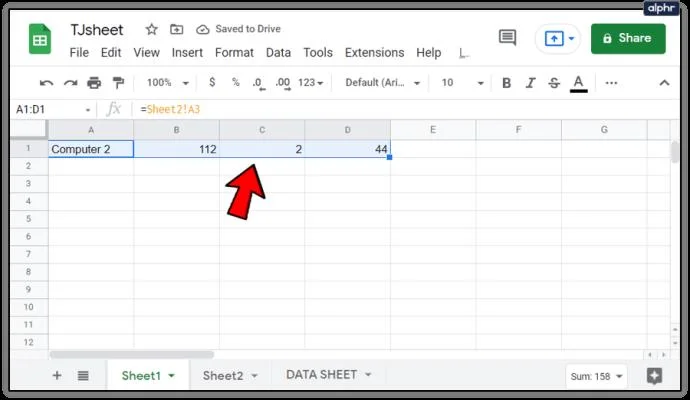Open the Google Sheets home icon
Viewport: 690px width, 400px height.
(x=40, y=40)
